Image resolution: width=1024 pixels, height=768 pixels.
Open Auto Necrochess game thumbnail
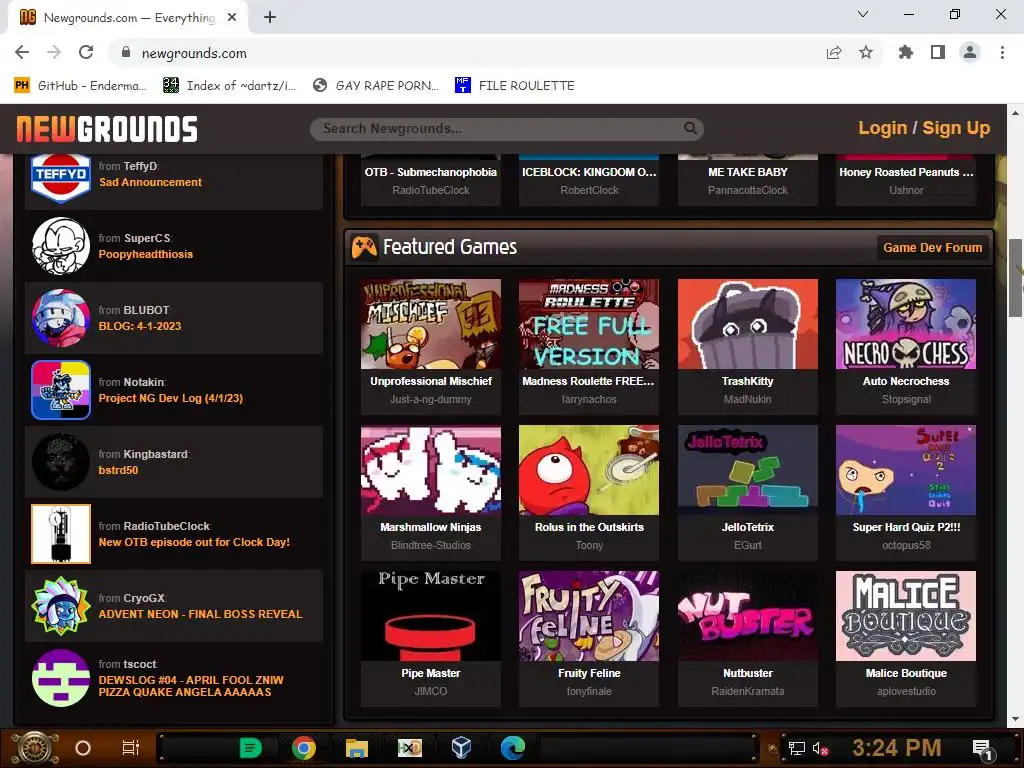(x=906, y=324)
